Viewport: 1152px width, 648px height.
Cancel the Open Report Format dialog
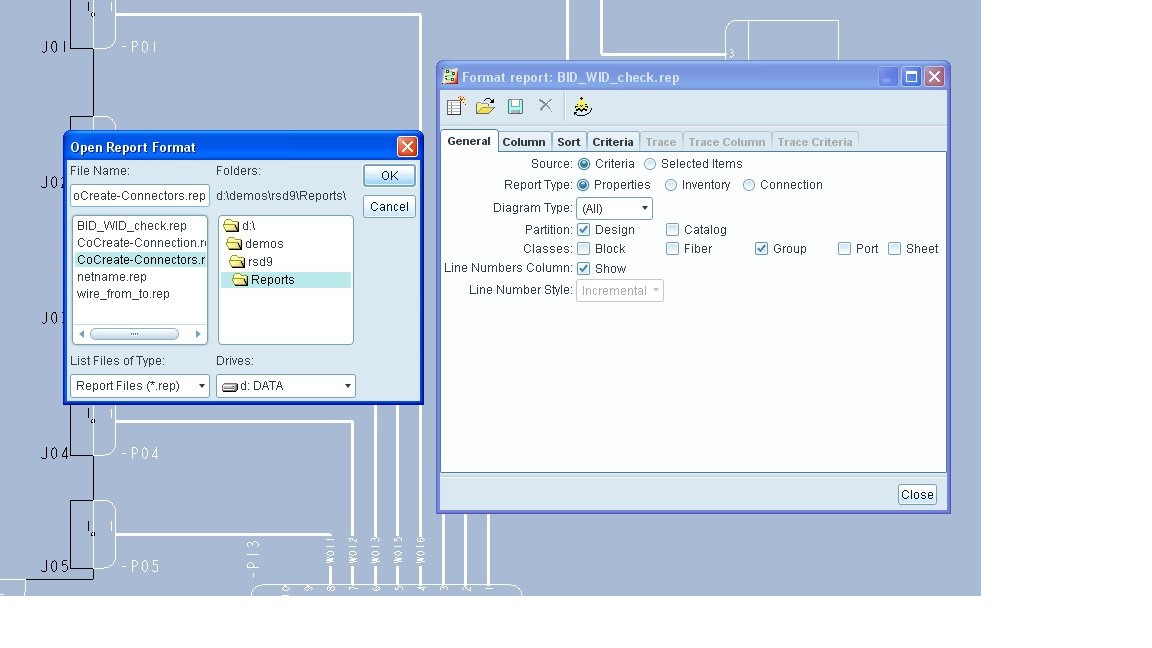pos(389,206)
